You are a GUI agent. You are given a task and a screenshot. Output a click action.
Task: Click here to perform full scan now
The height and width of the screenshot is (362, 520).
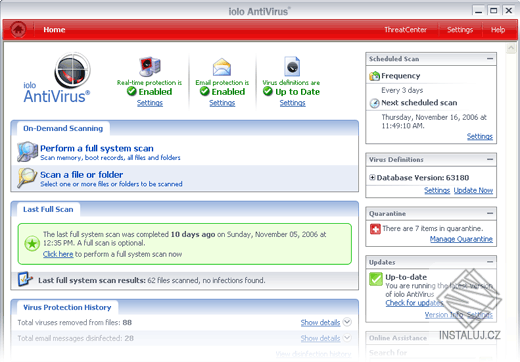(x=58, y=254)
